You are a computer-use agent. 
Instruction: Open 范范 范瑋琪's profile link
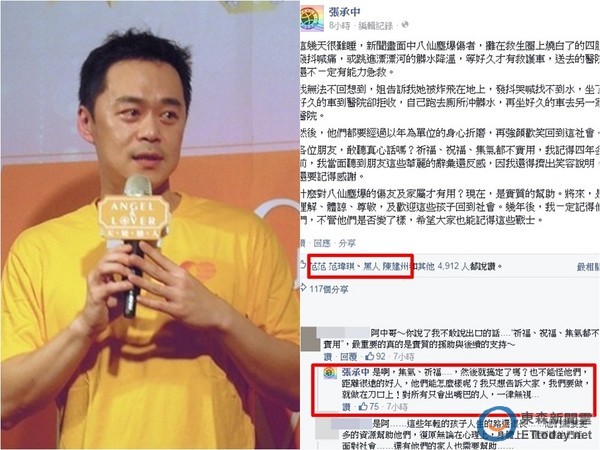click(x=331, y=267)
